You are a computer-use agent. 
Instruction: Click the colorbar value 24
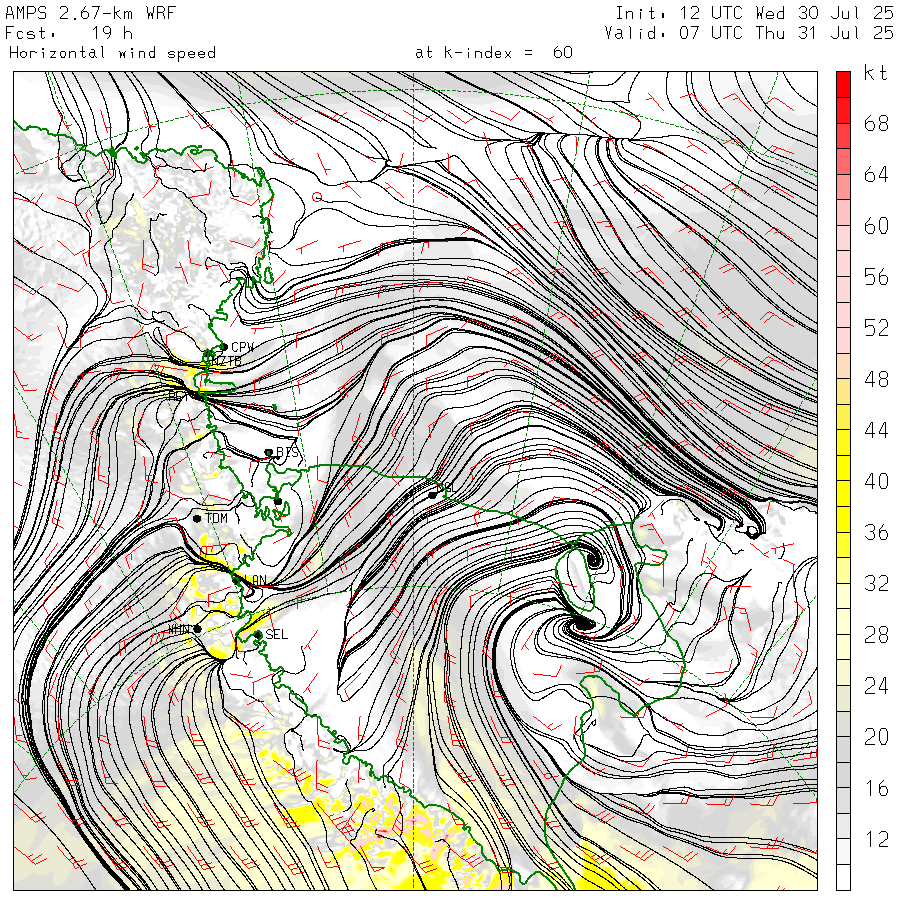point(876,686)
